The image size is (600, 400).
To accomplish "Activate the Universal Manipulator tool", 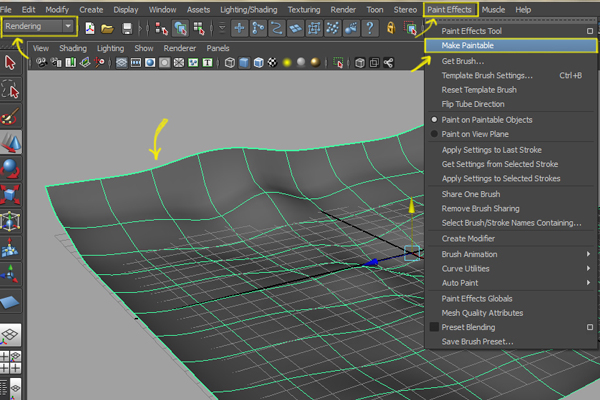I will 10,221.
